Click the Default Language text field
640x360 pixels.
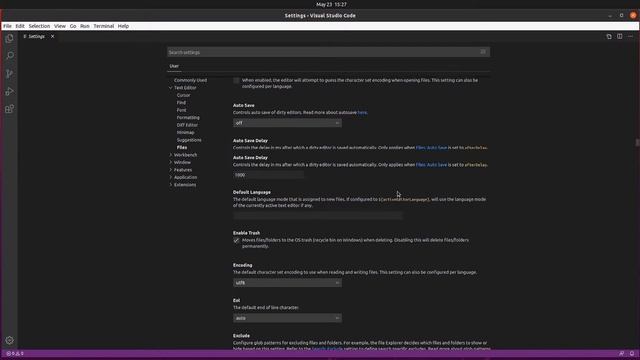tap(318, 216)
